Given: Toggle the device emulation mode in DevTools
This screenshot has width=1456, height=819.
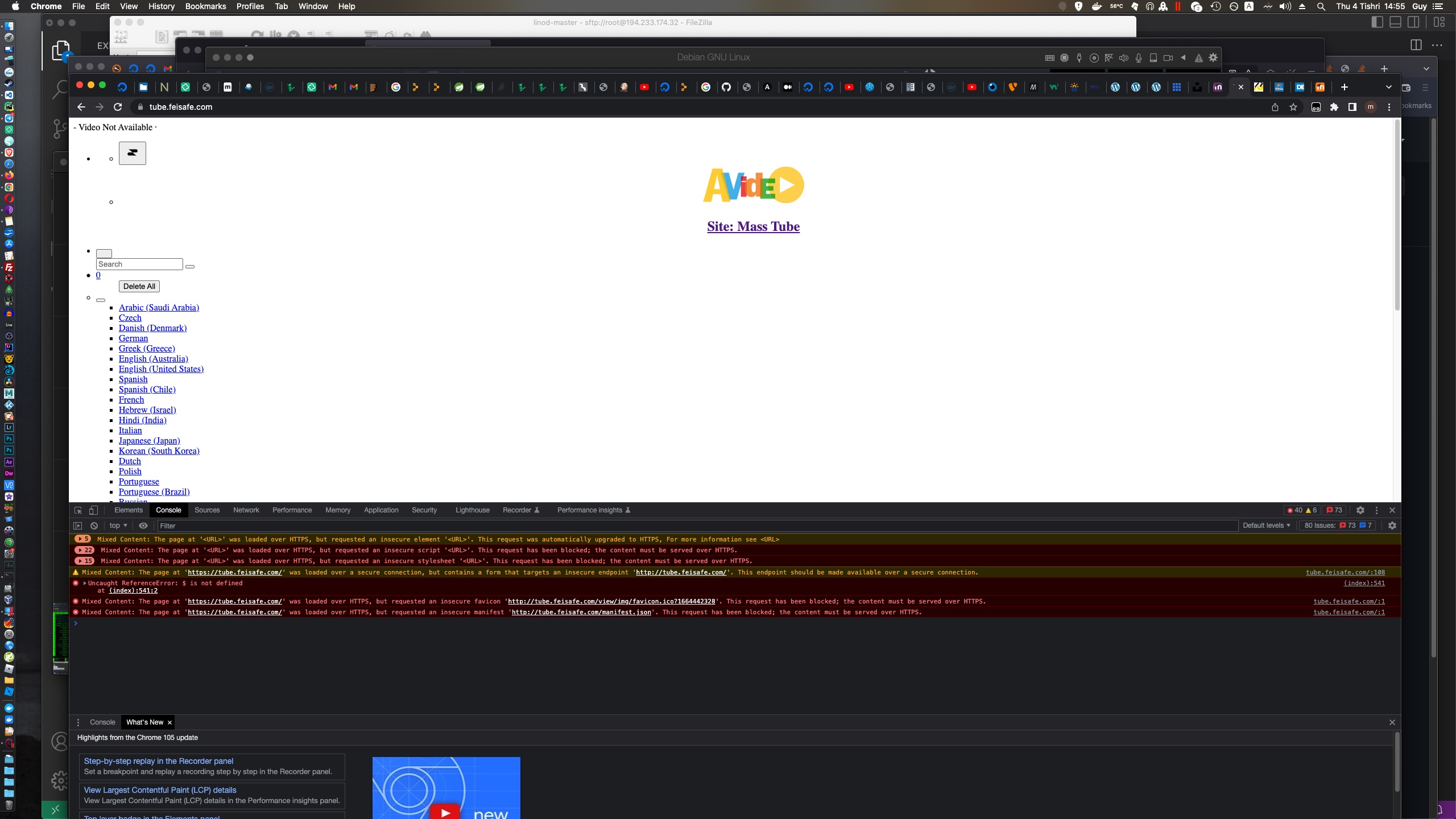Looking at the screenshot, I should click(x=93, y=510).
